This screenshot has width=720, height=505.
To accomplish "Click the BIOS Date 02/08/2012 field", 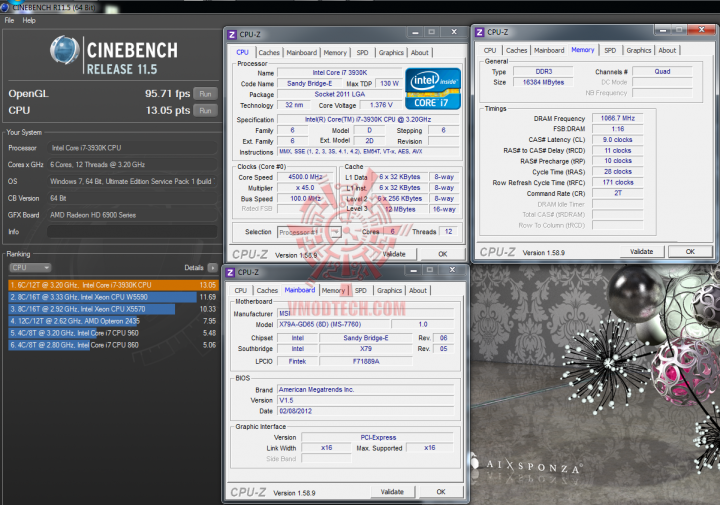I will [x=365, y=411].
